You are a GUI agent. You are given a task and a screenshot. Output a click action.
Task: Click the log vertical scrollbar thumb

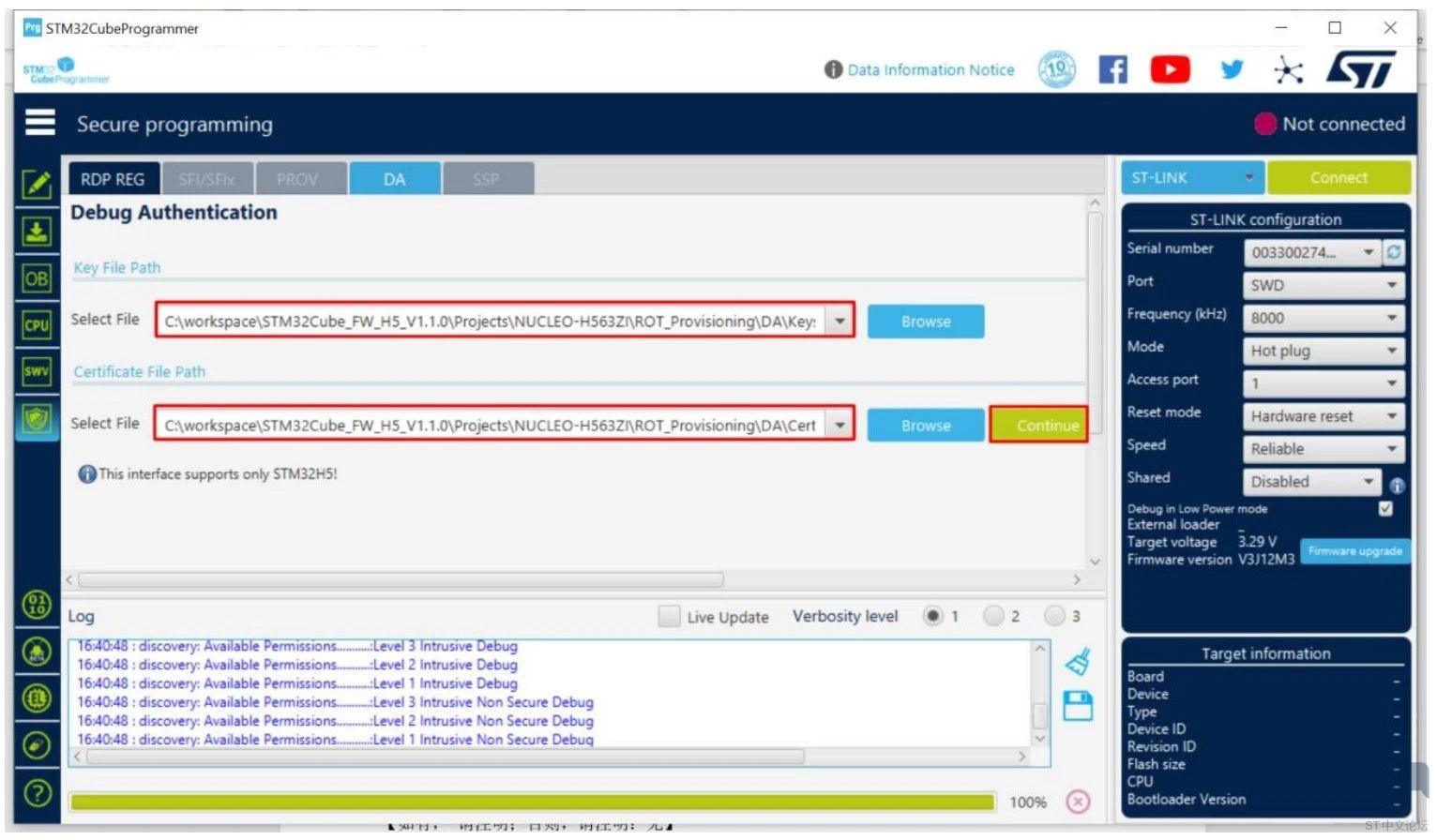(1040, 715)
